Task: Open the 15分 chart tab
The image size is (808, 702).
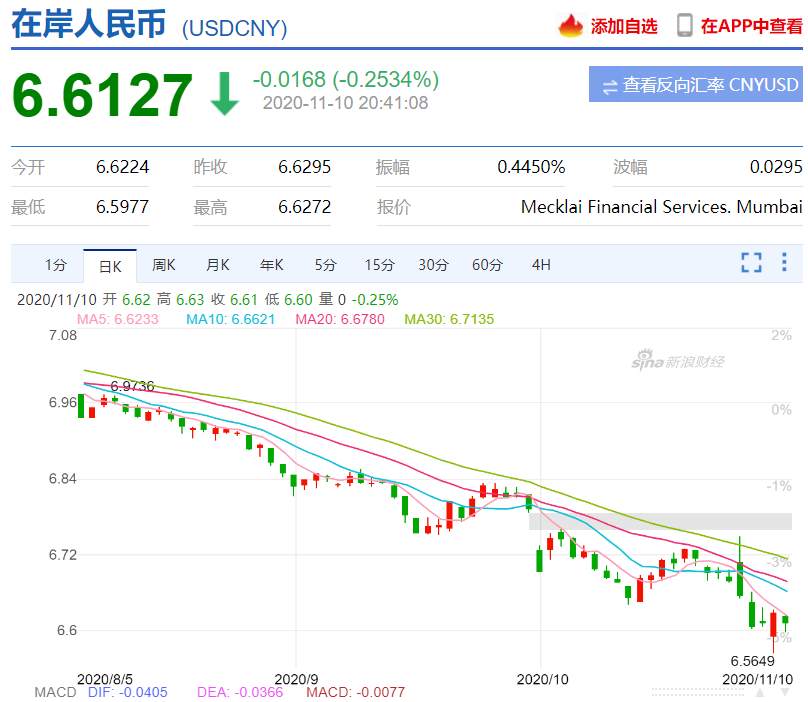Action: pos(380,265)
